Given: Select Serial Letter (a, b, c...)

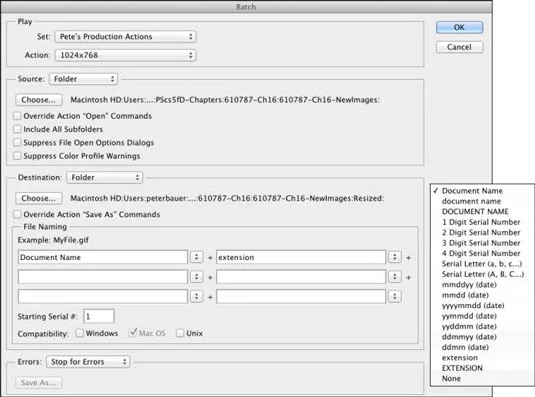Looking at the screenshot, I should tap(482, 264).
